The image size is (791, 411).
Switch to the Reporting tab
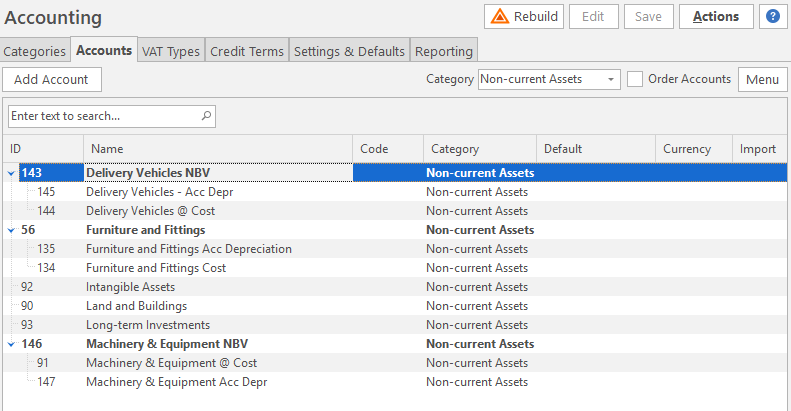pyautogui.click(x=444, y=51)
